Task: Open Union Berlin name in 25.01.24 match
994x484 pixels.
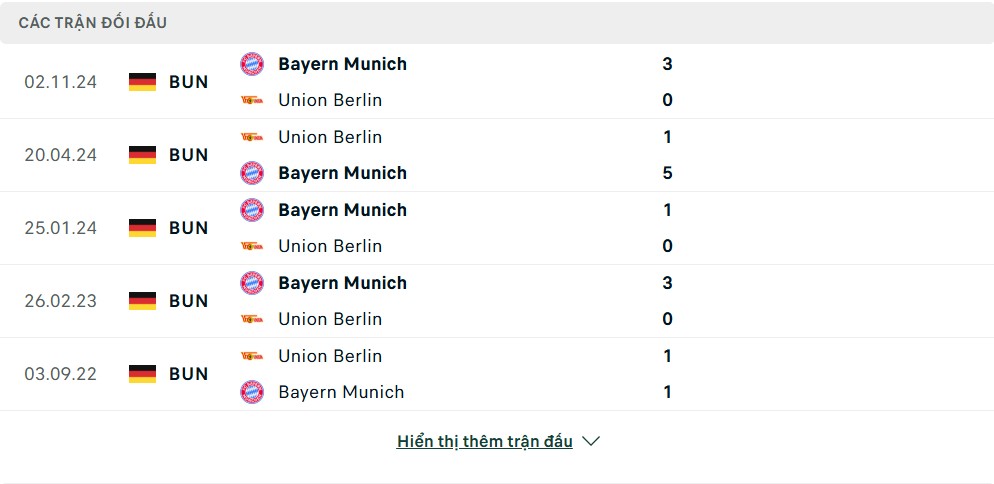Action: 330,246
